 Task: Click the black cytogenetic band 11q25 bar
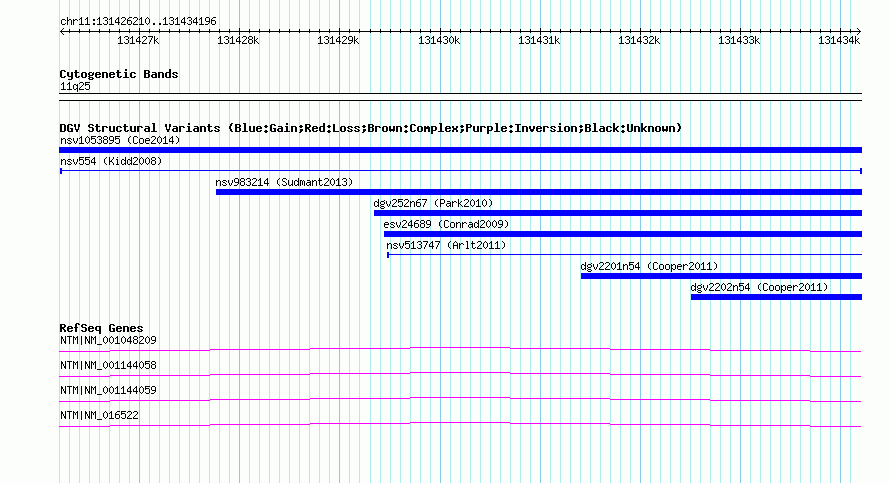click(460, 97)
